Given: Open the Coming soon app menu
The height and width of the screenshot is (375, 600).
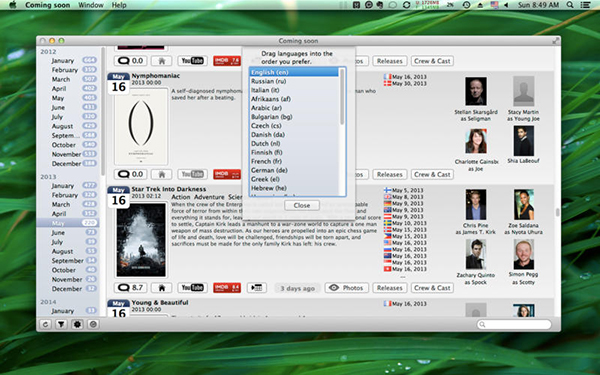Looking at the screenshot, I should pos(47,5).
